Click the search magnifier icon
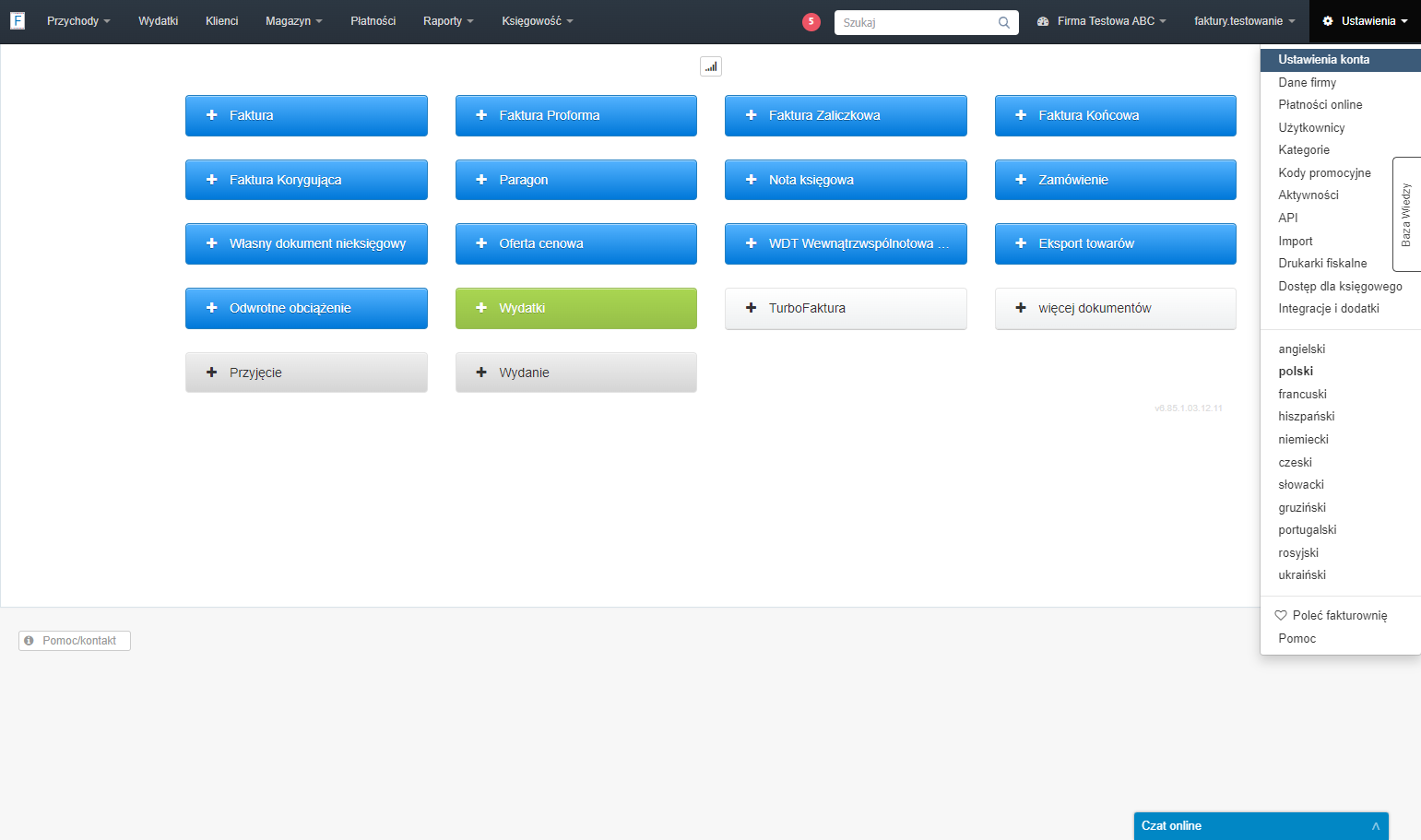This screenshot has height=840, width=1421. click(x=1004, y=22)
